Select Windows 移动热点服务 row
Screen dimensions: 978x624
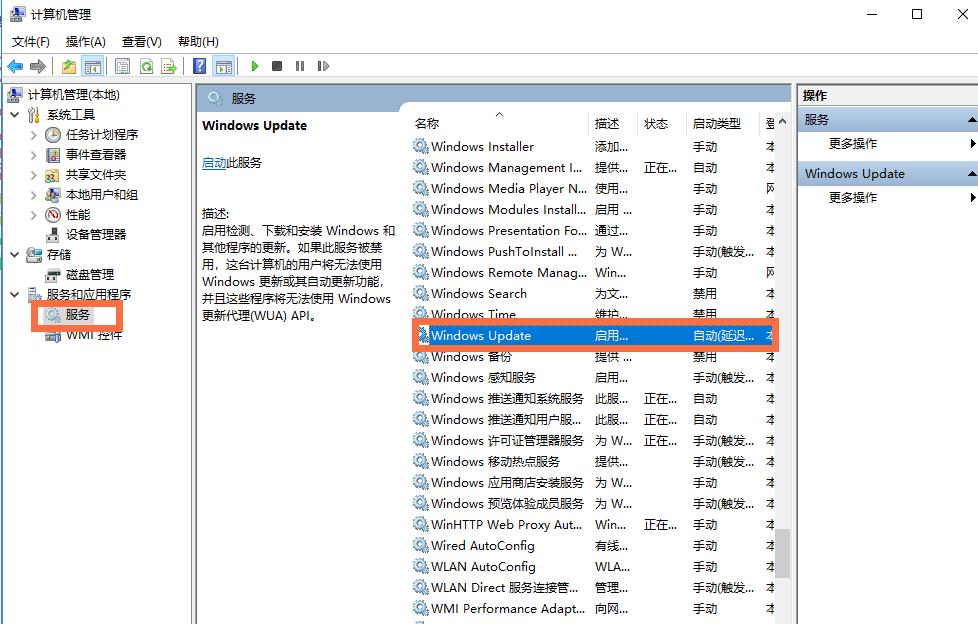point(593,462)
